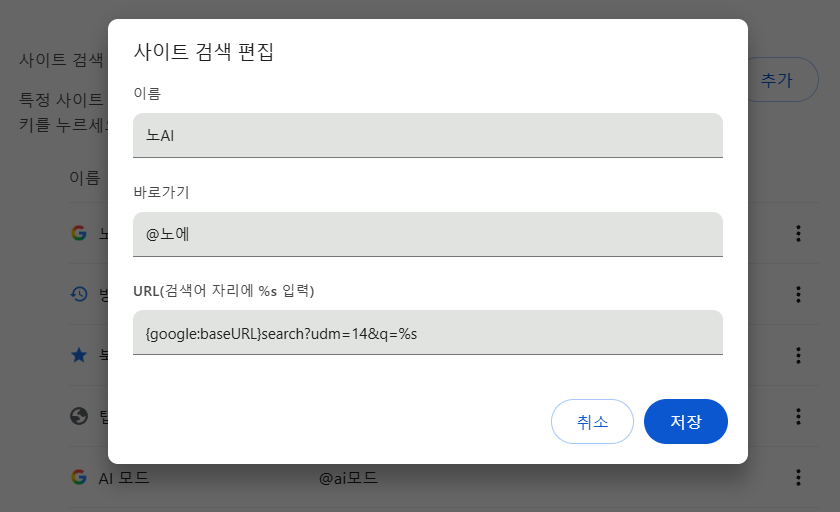Click the Google icon beside AI 모드
This screenshot has height=512, width=840.
[79, 477]
